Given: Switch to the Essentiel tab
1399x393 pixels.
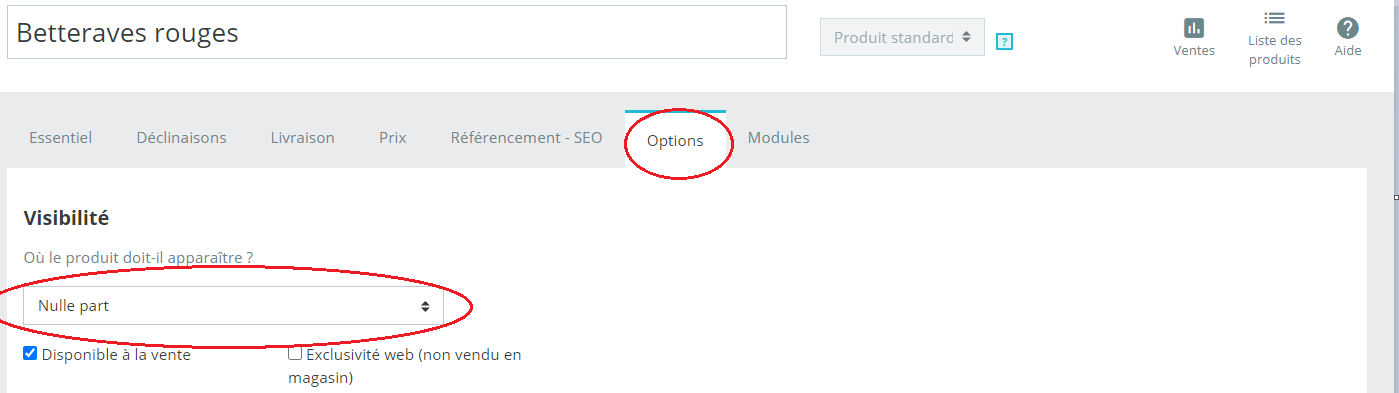Looking at the screenshot, I should point(61,138).
